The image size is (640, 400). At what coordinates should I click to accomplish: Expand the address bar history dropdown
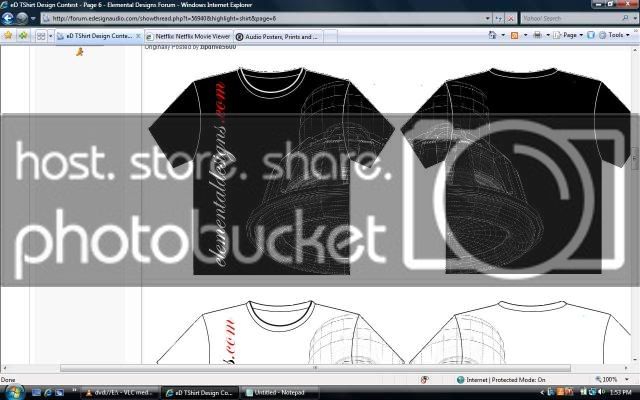(487, 18)
